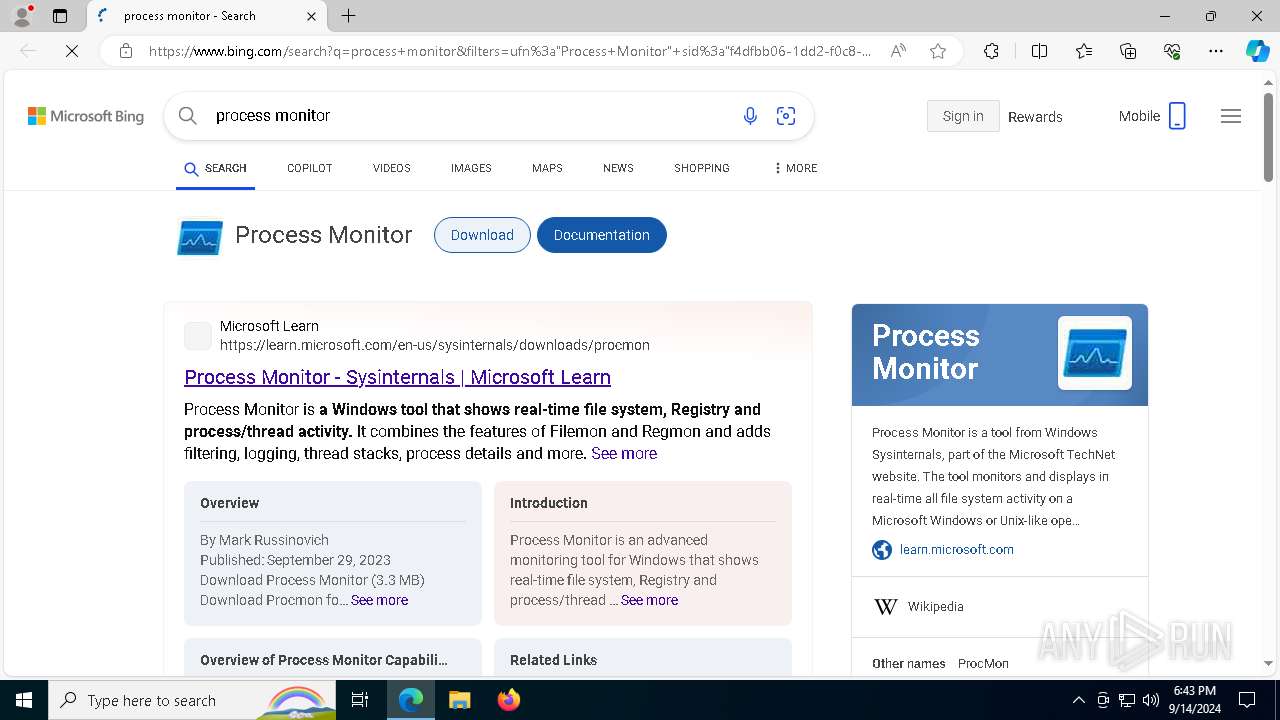
Task: View site information lock icon
Action: click(x=126, y=51)
